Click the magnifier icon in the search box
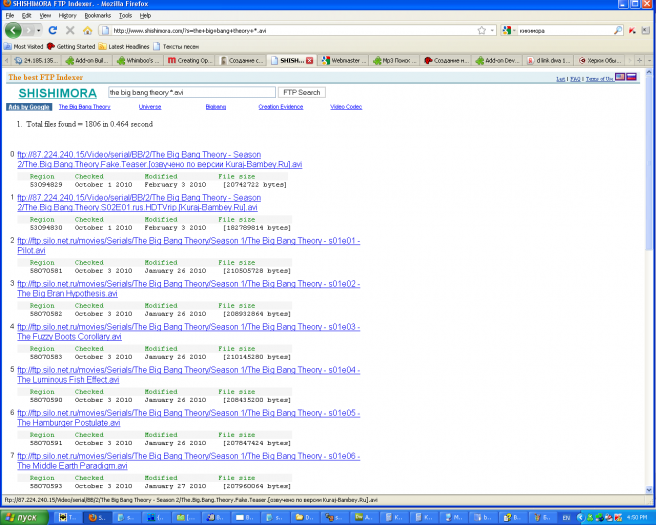This screenshot has height=525, width=656. point(618,31)
